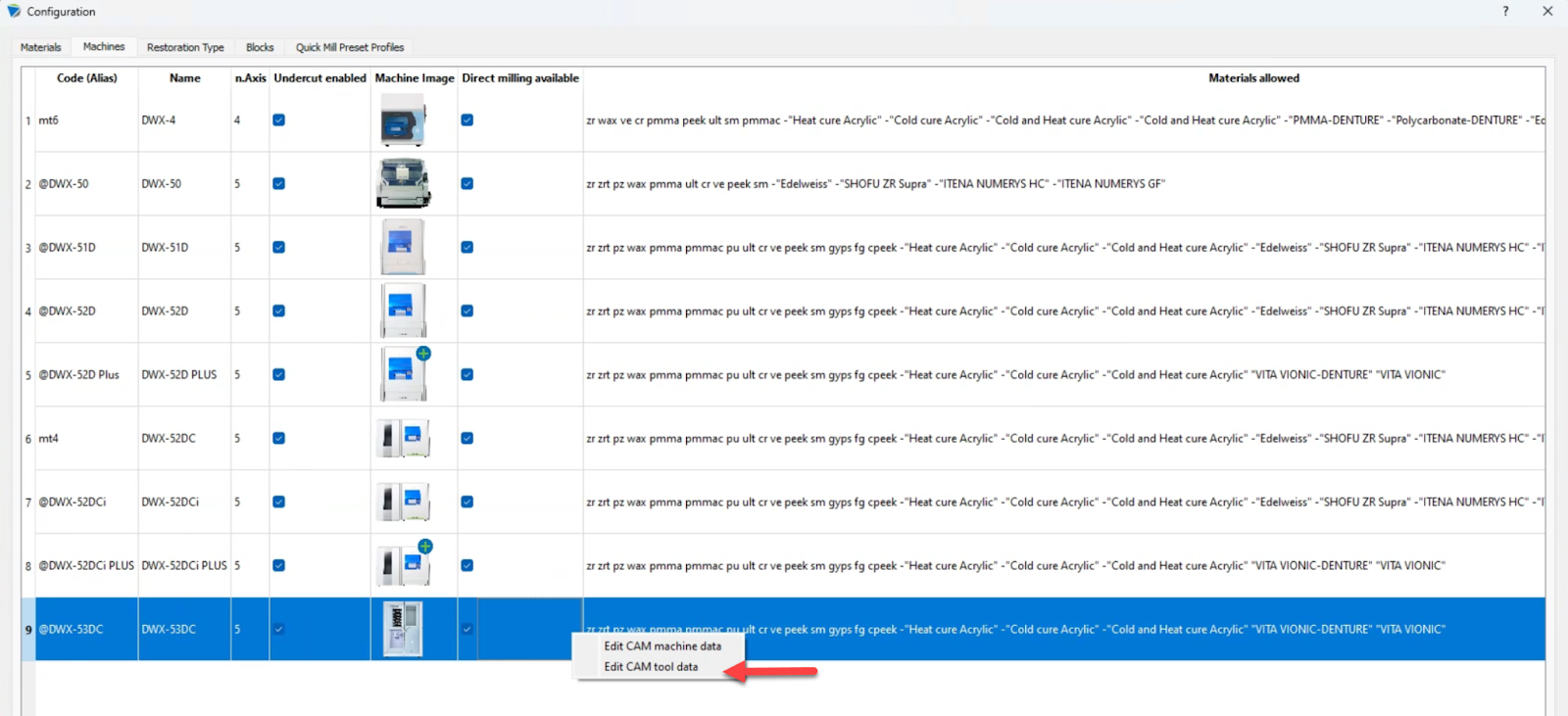Select the @DWX-50 code cell

[x=86, y=183]
